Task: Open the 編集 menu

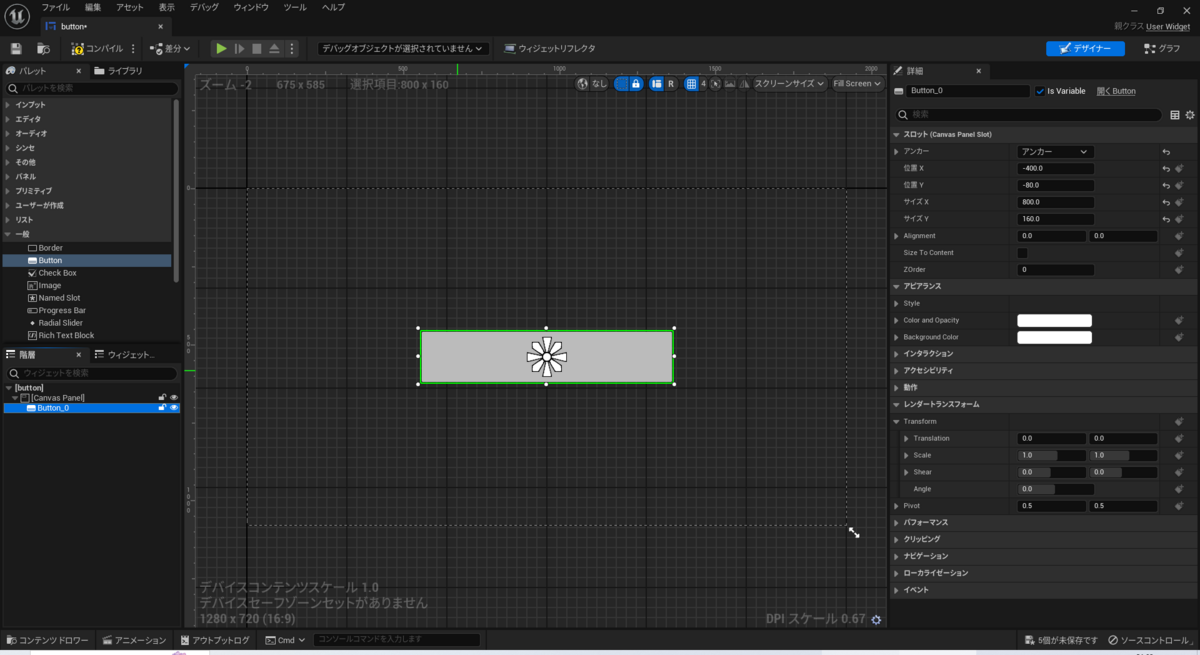Action: [x=93, y=7]
